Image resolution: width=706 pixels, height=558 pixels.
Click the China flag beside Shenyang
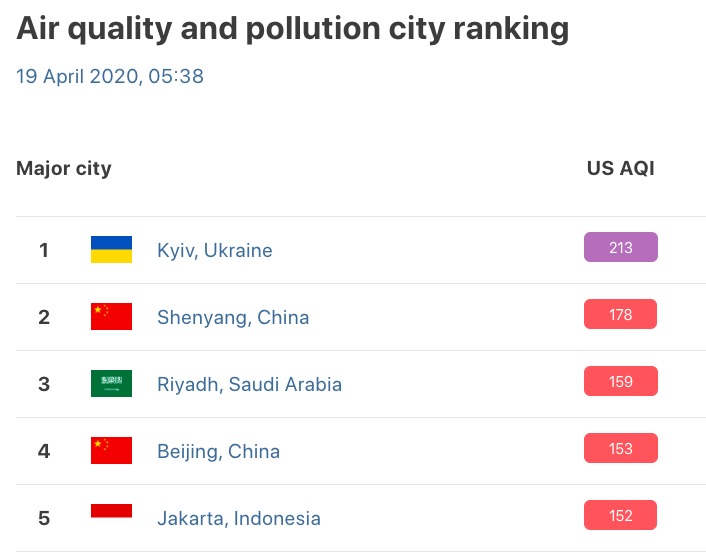111,317
